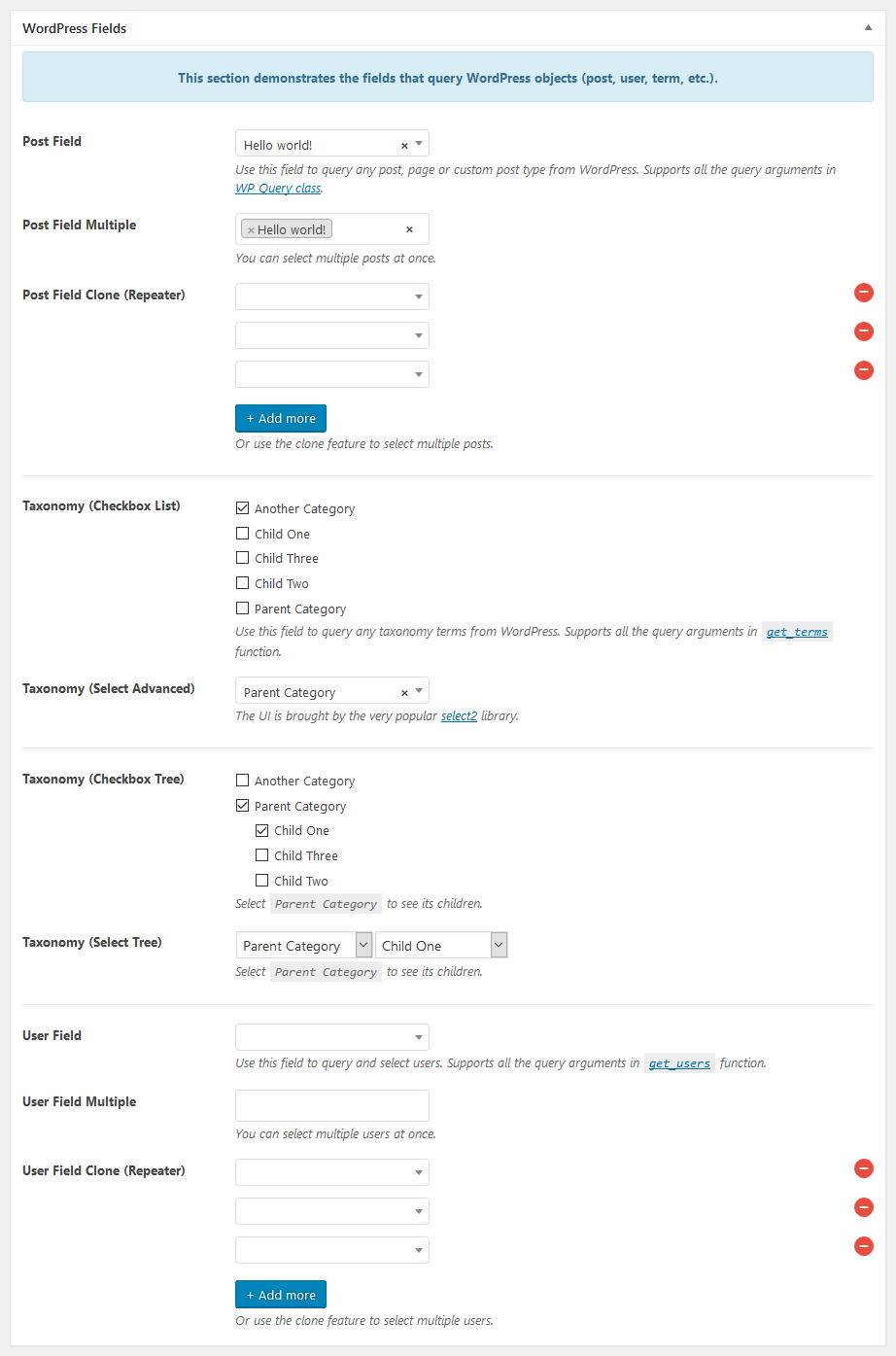Clear the Taxonomy Select Advanced 'Parent Category' value
The width and height of the screenshot is (896, 1356).
404,693
